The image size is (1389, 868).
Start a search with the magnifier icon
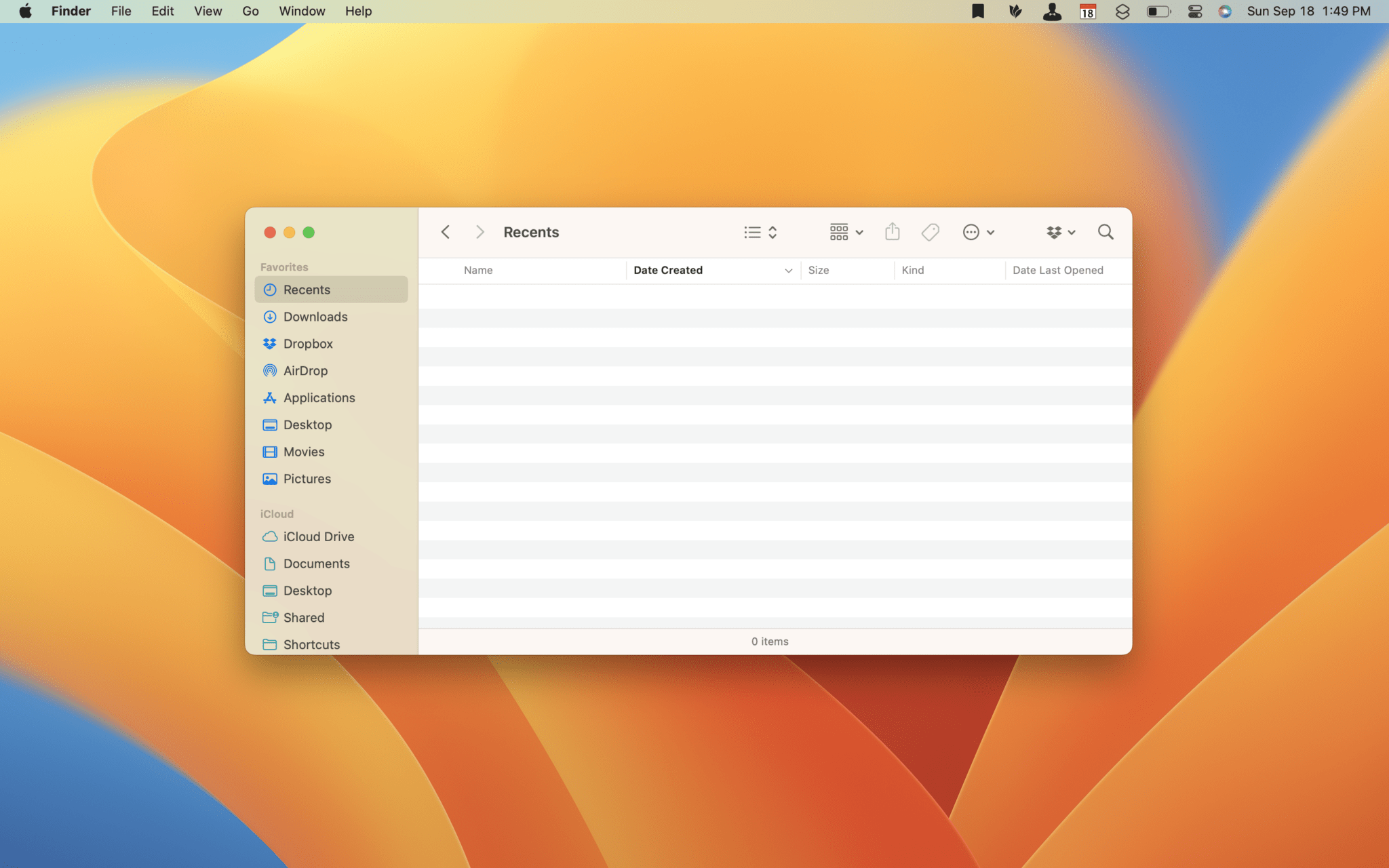(1106, 232)
